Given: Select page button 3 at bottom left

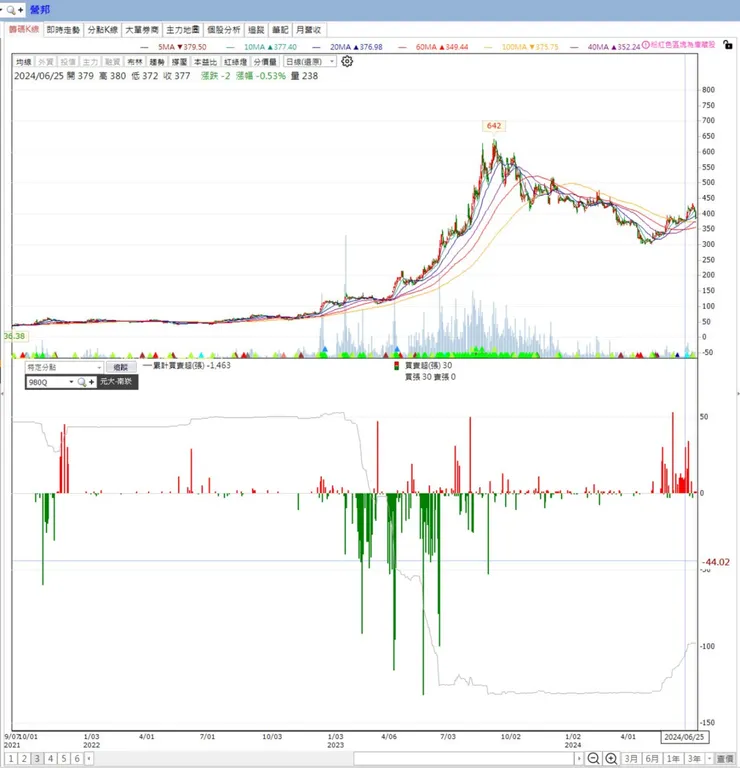Looking at the screenshot, I should [x=37, y=759].
